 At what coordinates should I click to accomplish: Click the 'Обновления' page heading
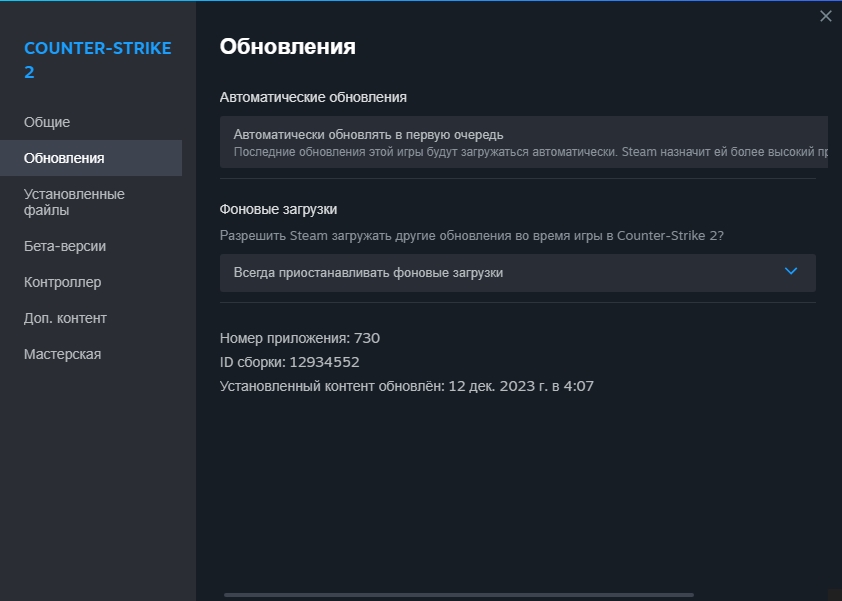(x=287, y=46)
